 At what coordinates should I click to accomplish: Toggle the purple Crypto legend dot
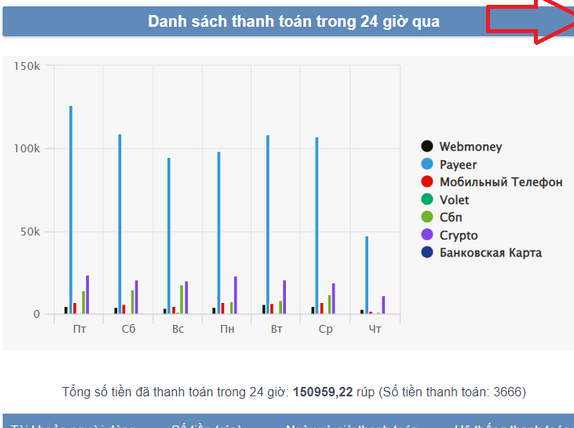[x=427, y=234]
